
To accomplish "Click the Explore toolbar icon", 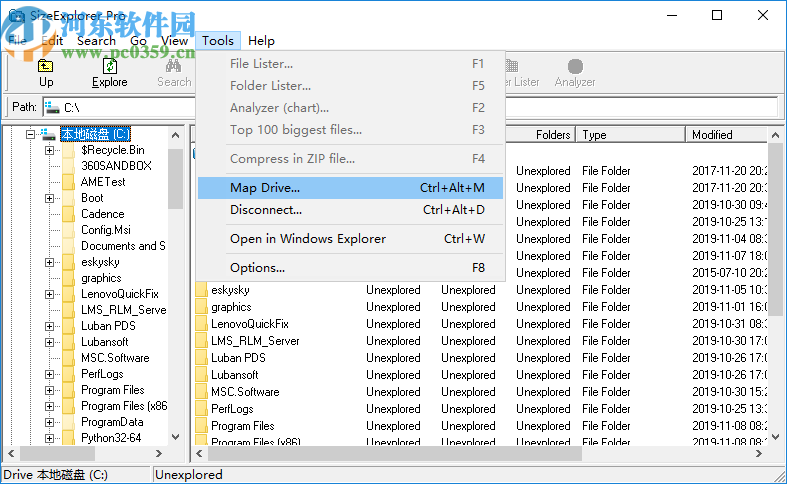I will (x=109, y=66).
